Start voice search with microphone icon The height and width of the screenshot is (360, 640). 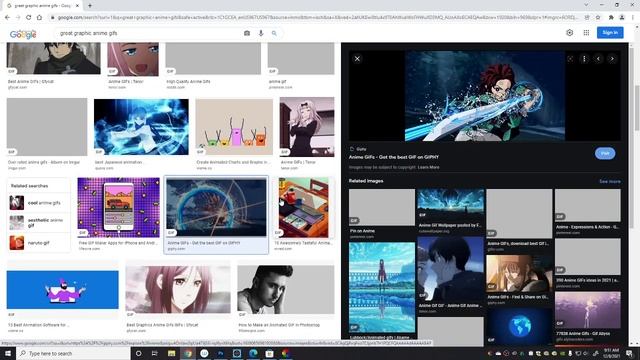click(261, 33)
